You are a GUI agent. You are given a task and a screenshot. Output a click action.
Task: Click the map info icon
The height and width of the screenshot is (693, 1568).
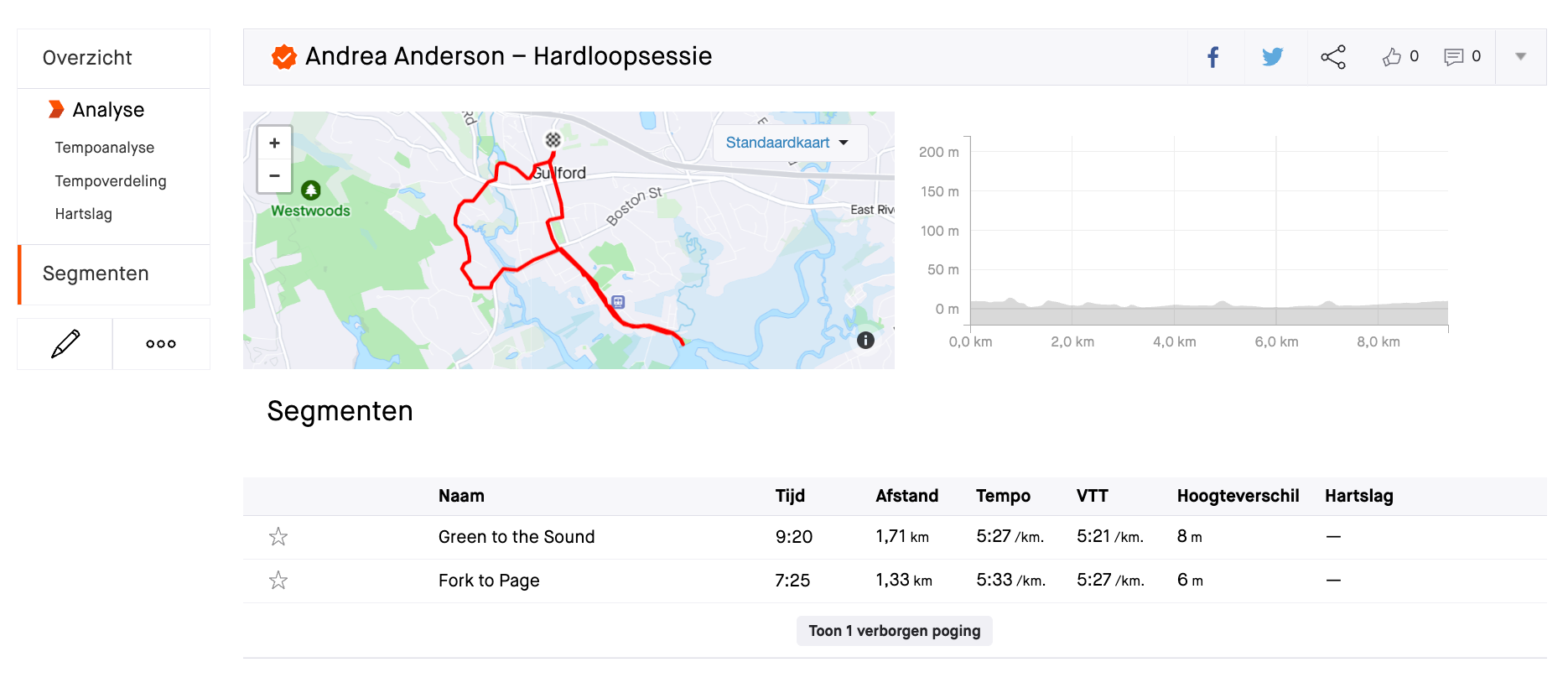coord(866,340)
